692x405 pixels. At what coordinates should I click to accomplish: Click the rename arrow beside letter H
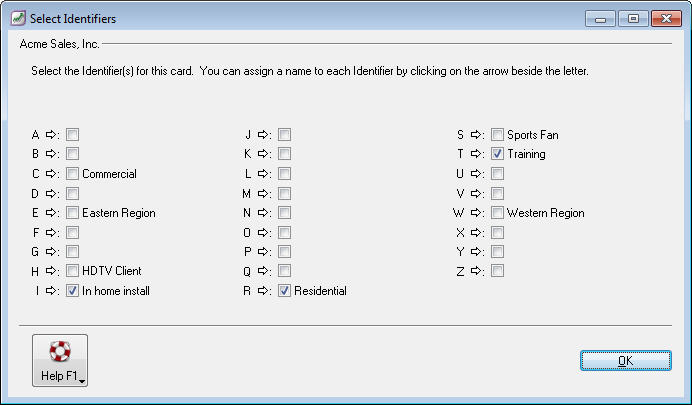pyautogui.click(x=51, y=270)
